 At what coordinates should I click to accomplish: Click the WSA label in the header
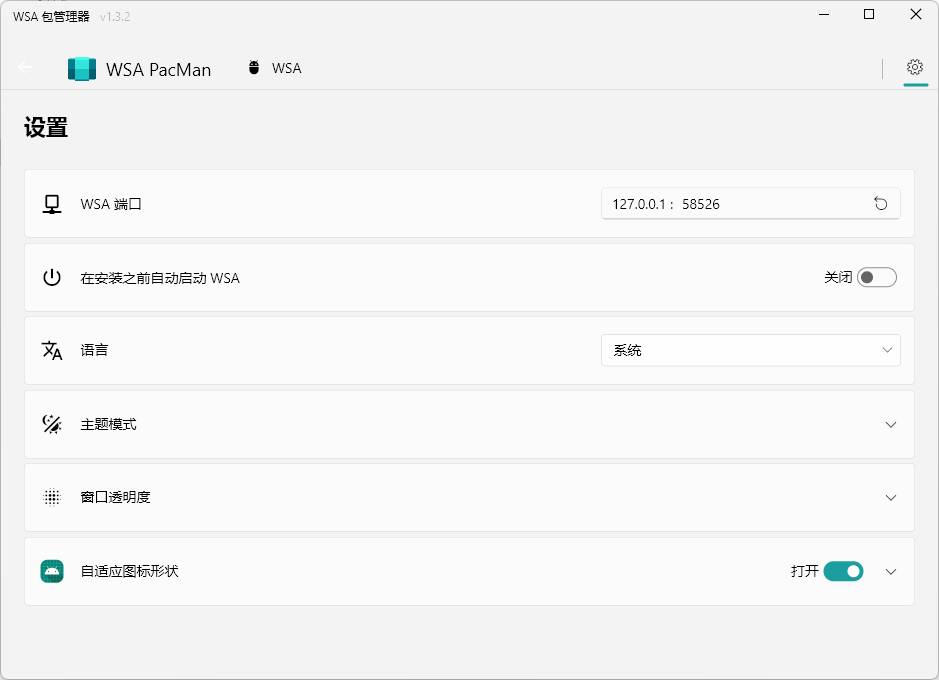pyautogui.click(x=286, y=68)
